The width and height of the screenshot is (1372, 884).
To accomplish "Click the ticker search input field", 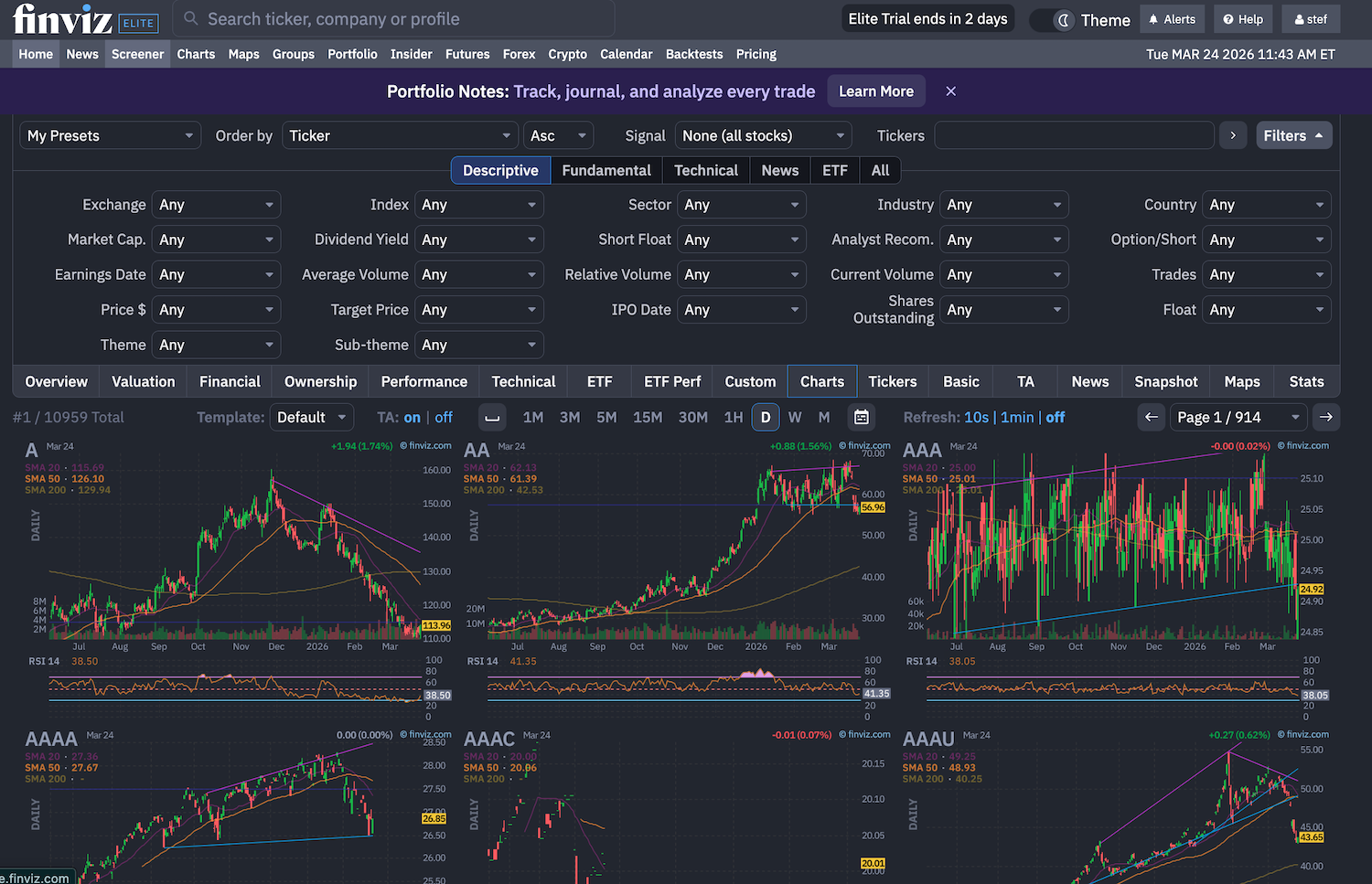I will [393, 19].
